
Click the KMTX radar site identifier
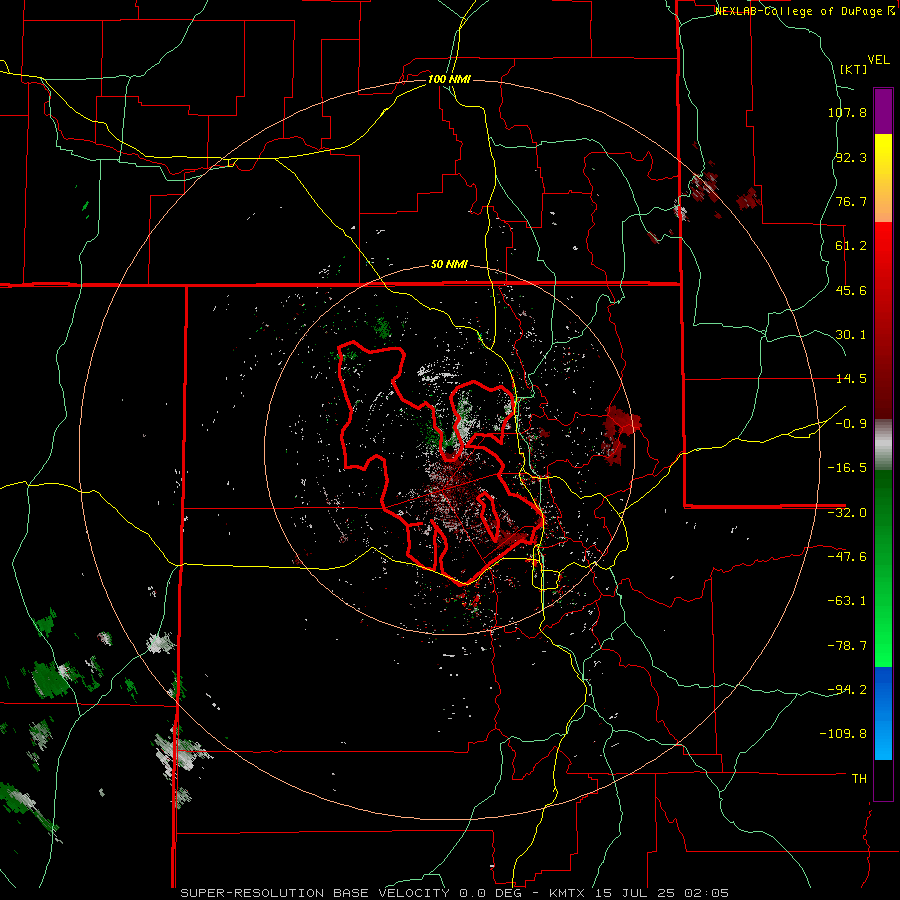(x=565, y=893)
